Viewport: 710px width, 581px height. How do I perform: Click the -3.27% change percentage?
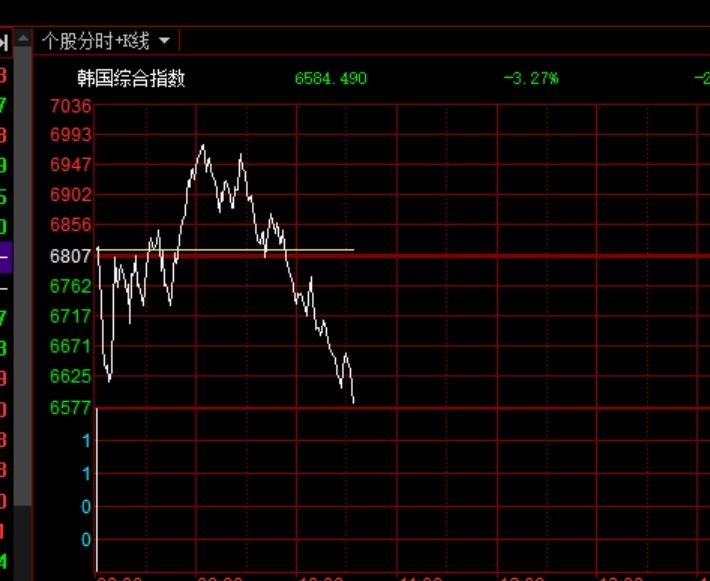[x=531, y=79]
